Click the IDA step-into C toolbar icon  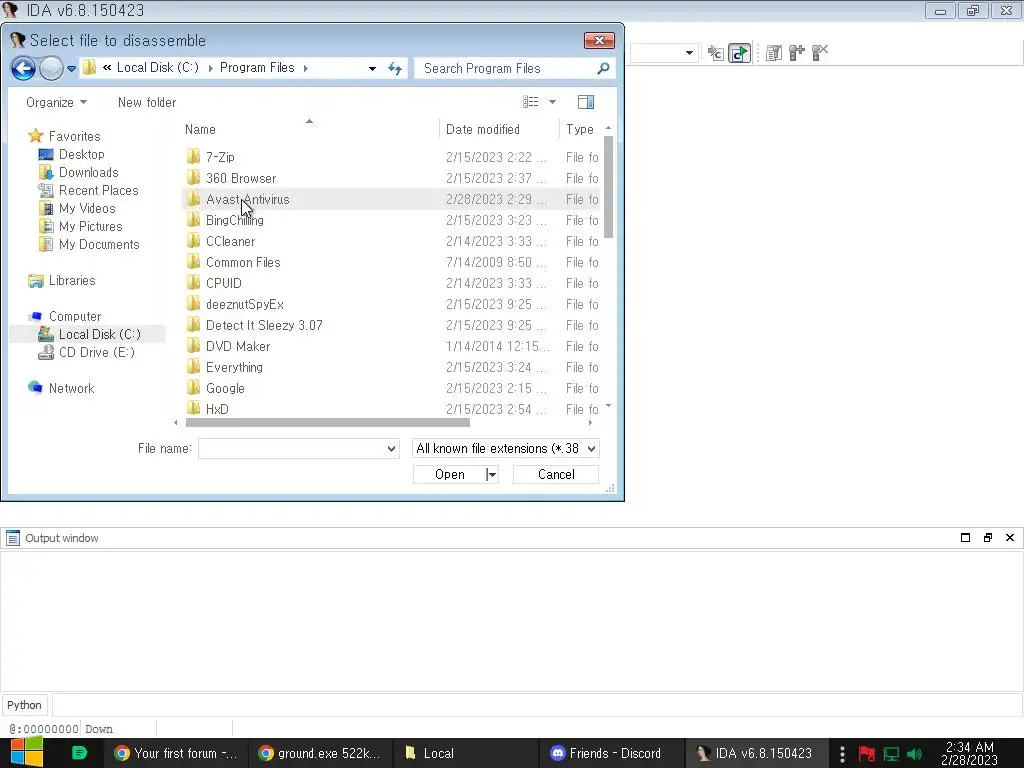click(x=716, y=53)
